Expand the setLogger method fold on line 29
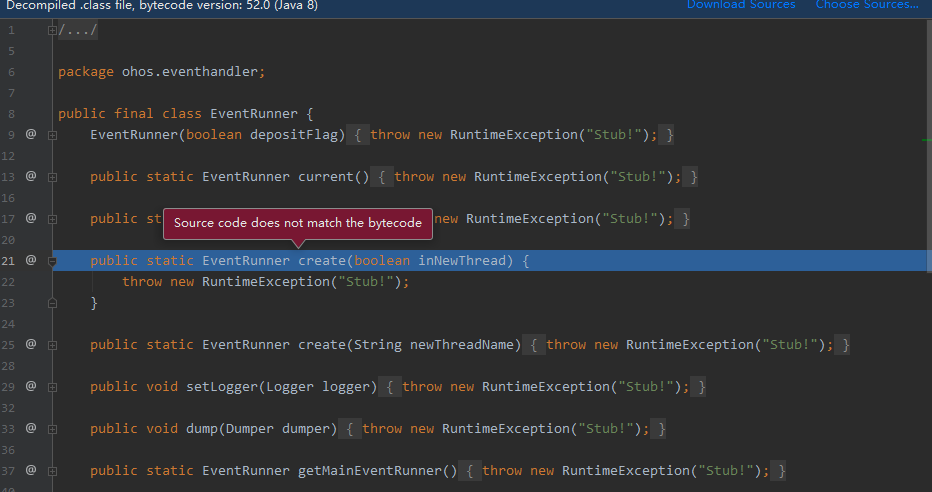The width and height of the screenshot is (932, 492). pos(52,386)
